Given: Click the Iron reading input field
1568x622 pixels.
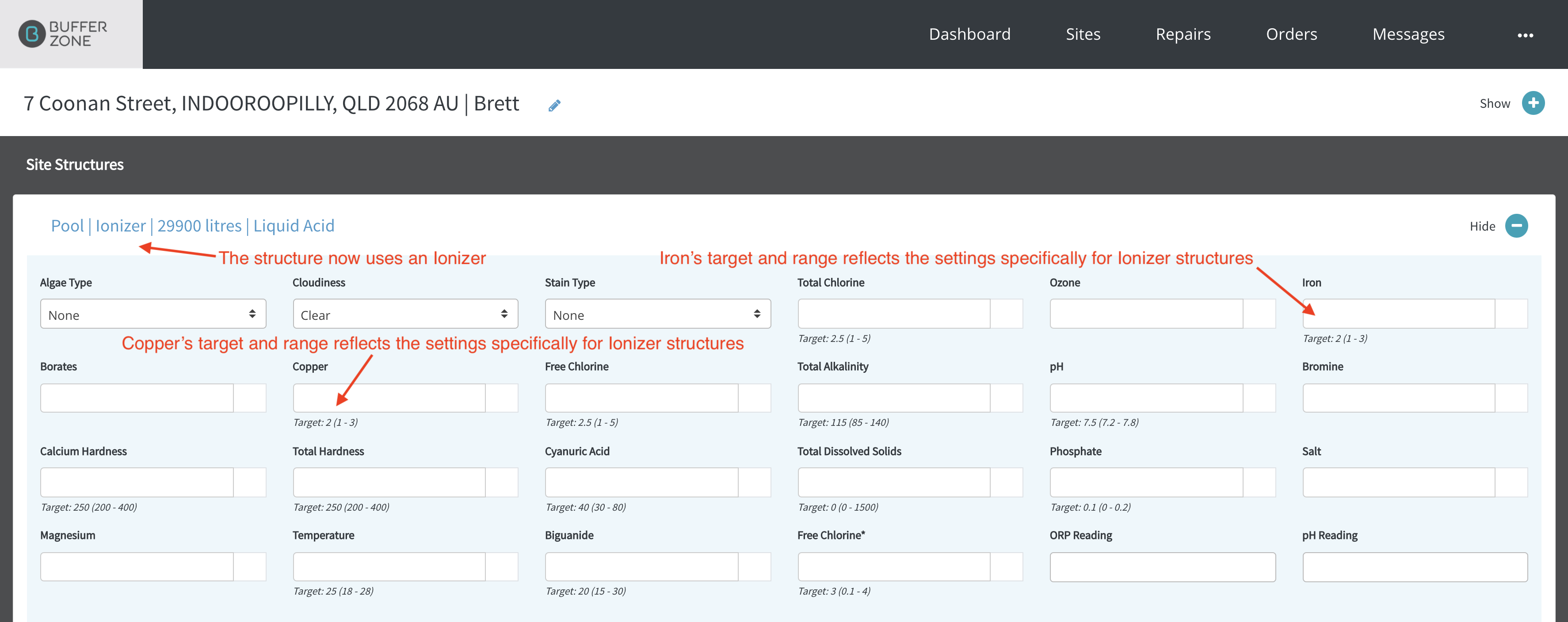Looking at the screenshot, I should point(1399,314).
